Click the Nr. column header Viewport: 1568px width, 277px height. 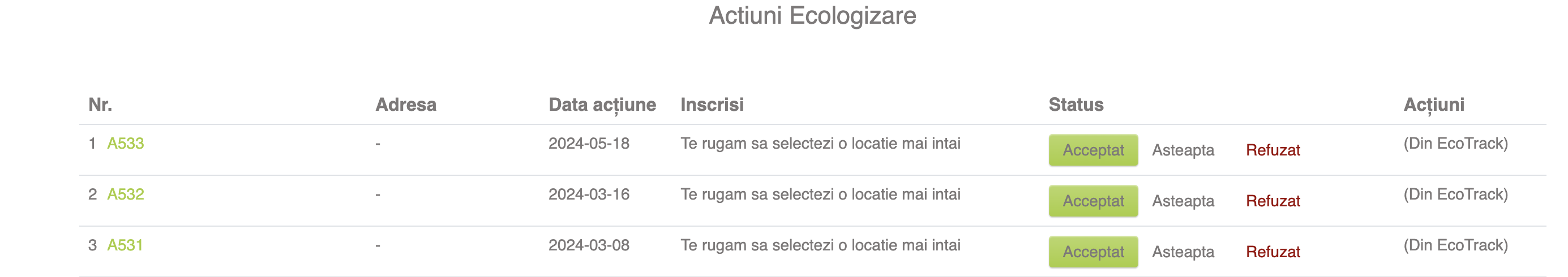tap(100, 105)
